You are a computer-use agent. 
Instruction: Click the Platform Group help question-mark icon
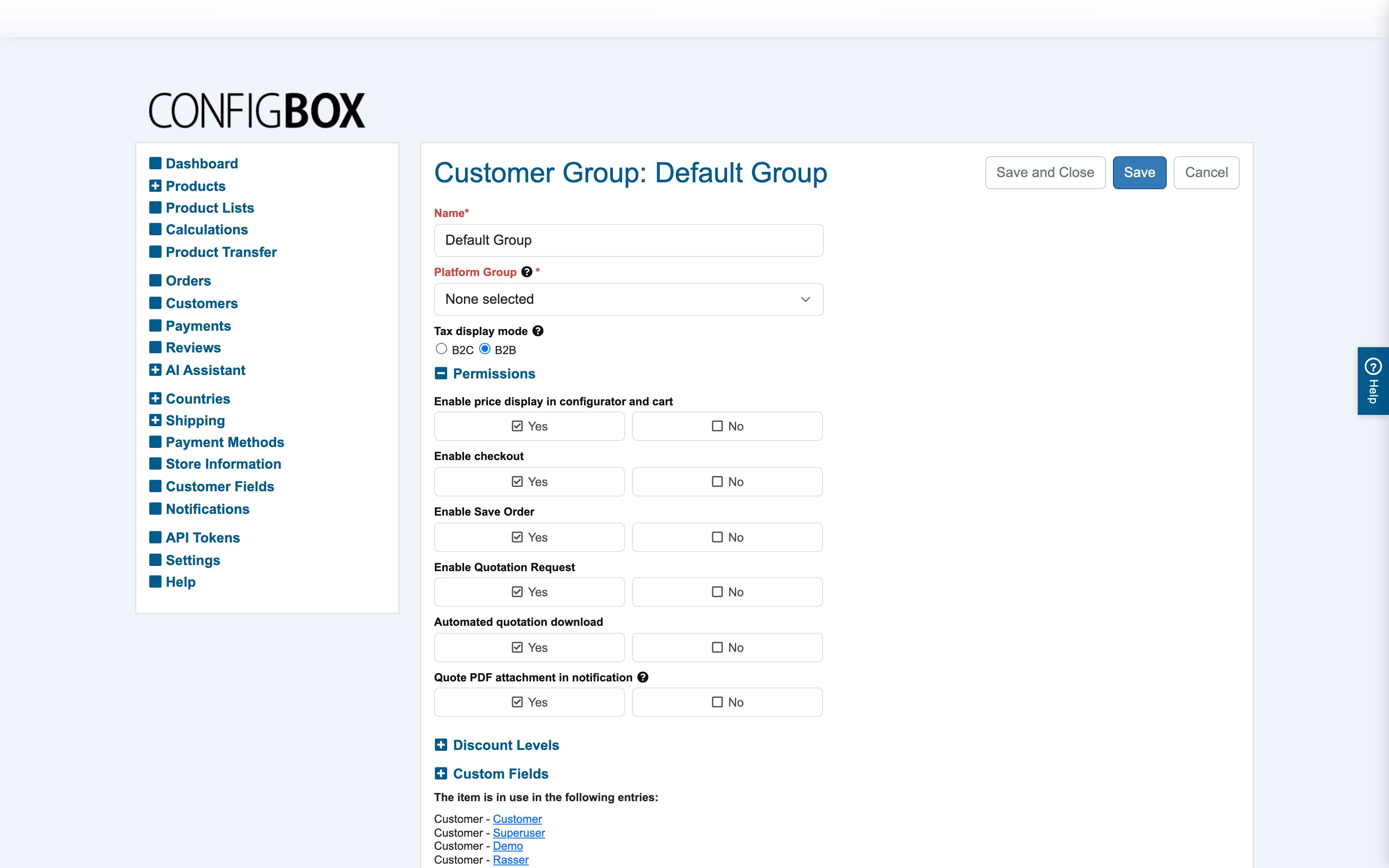coord(527,272)
